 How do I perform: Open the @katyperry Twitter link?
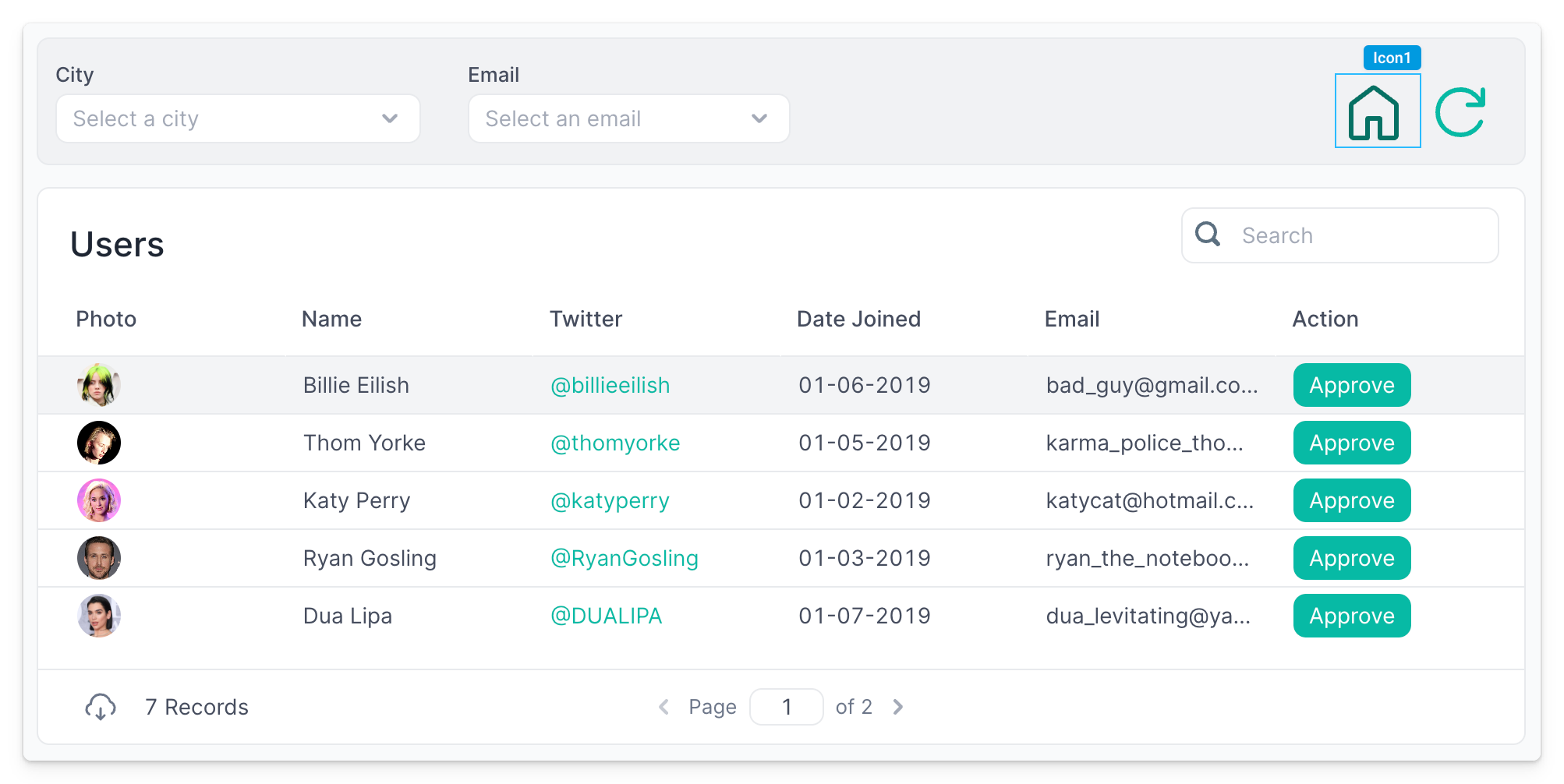tap(610, 500)
